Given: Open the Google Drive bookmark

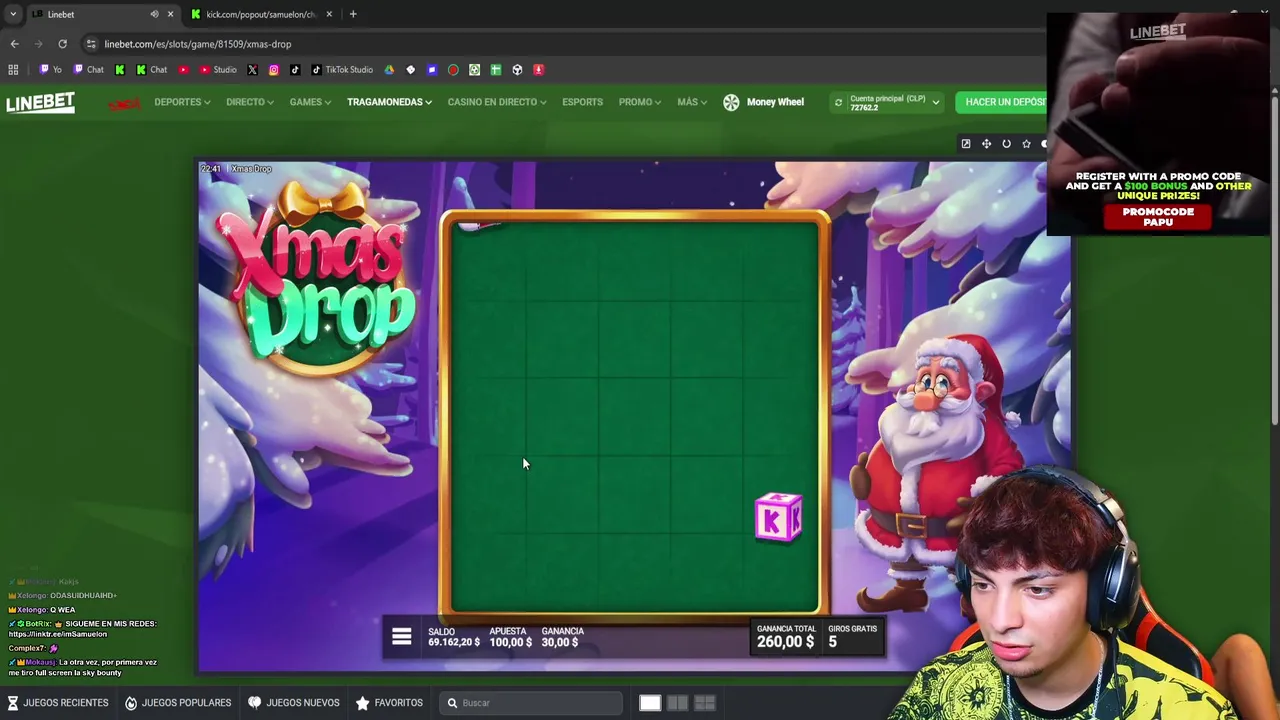Looking at the screenshot, I should 389,70.
